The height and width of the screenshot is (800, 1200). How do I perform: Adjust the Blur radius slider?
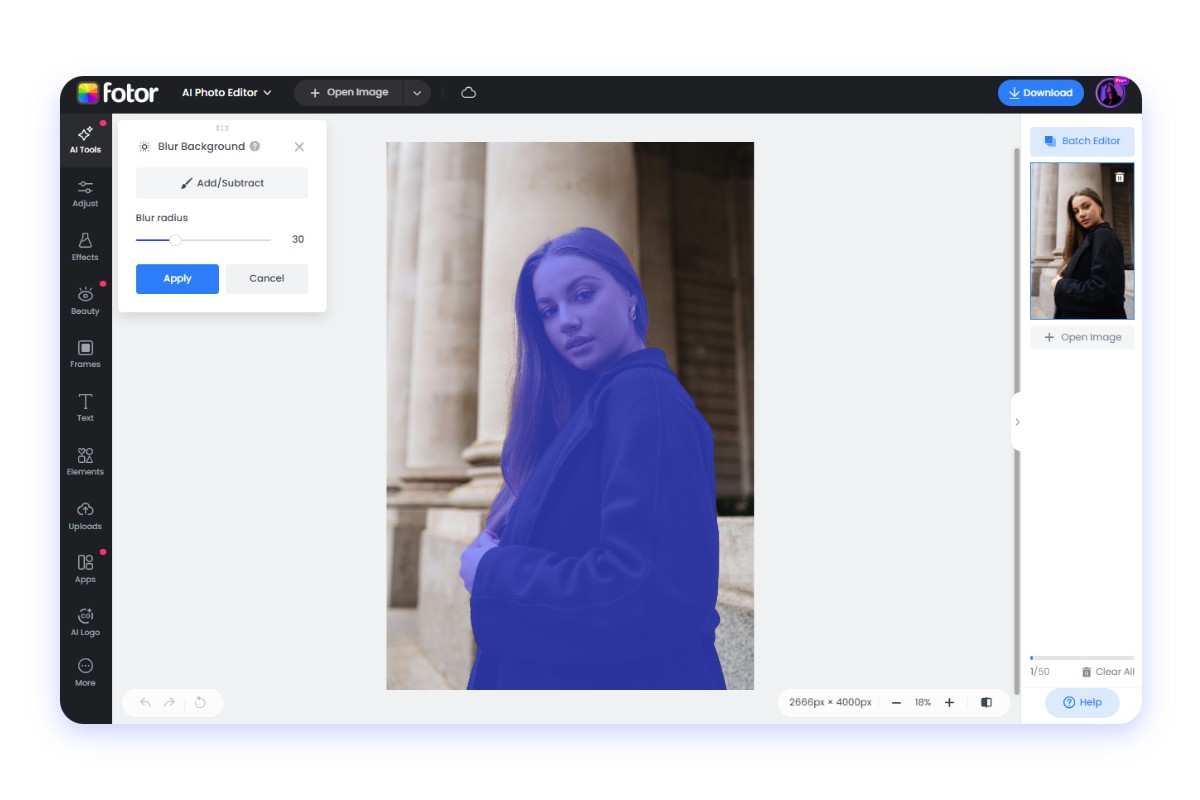coord(177,240)
